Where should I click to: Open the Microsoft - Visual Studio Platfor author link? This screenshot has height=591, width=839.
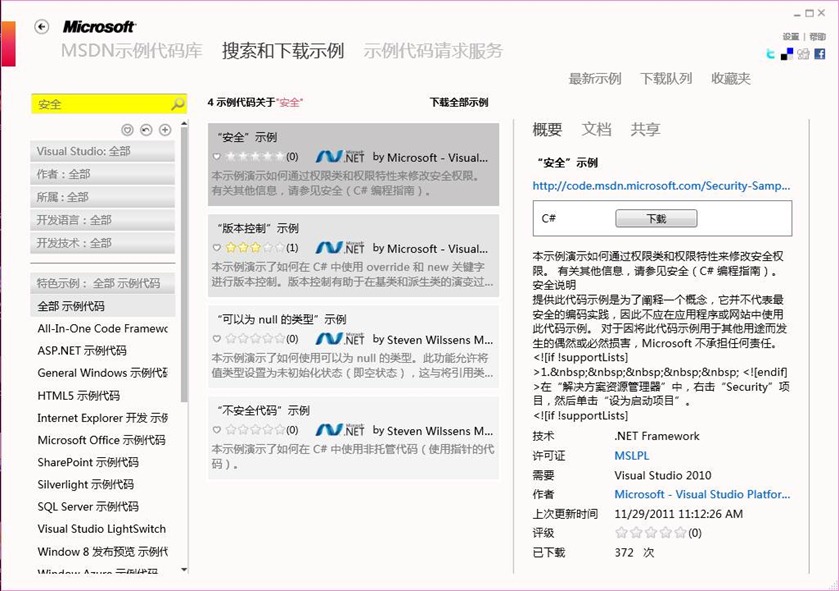click(x=702, y=494)
